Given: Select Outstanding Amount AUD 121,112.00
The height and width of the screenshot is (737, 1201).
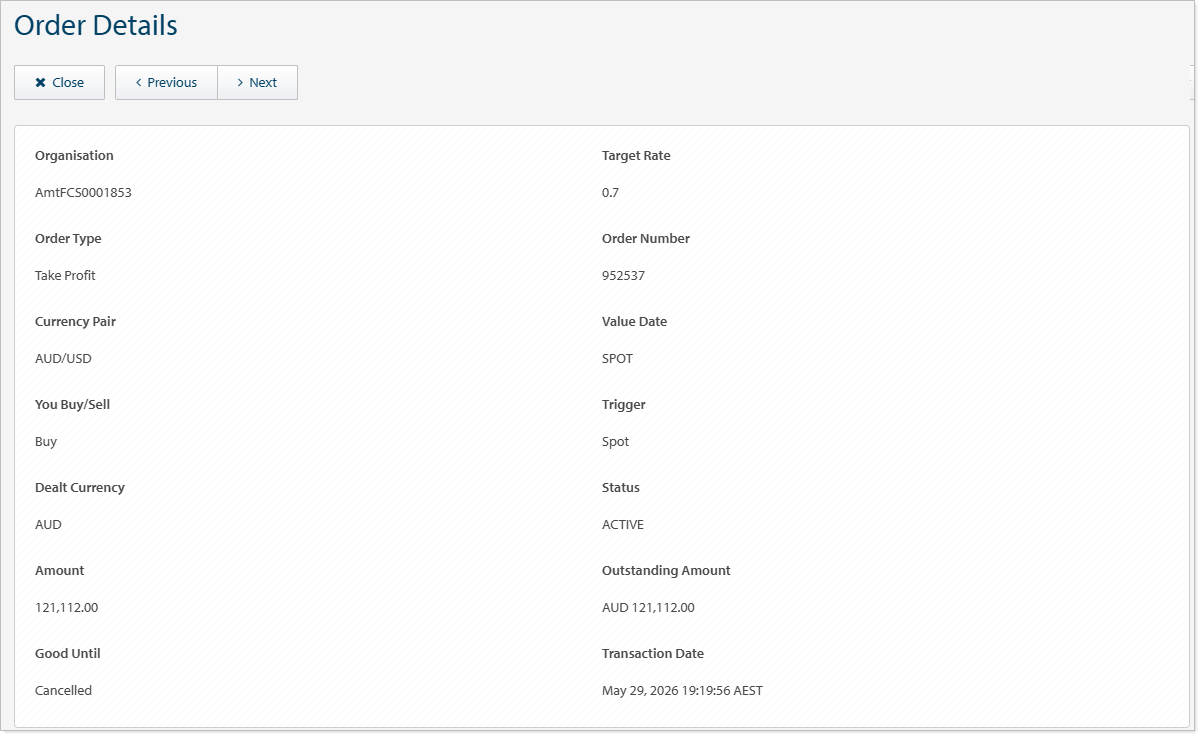Looking at the screenshot, I should tap(648, 608).
